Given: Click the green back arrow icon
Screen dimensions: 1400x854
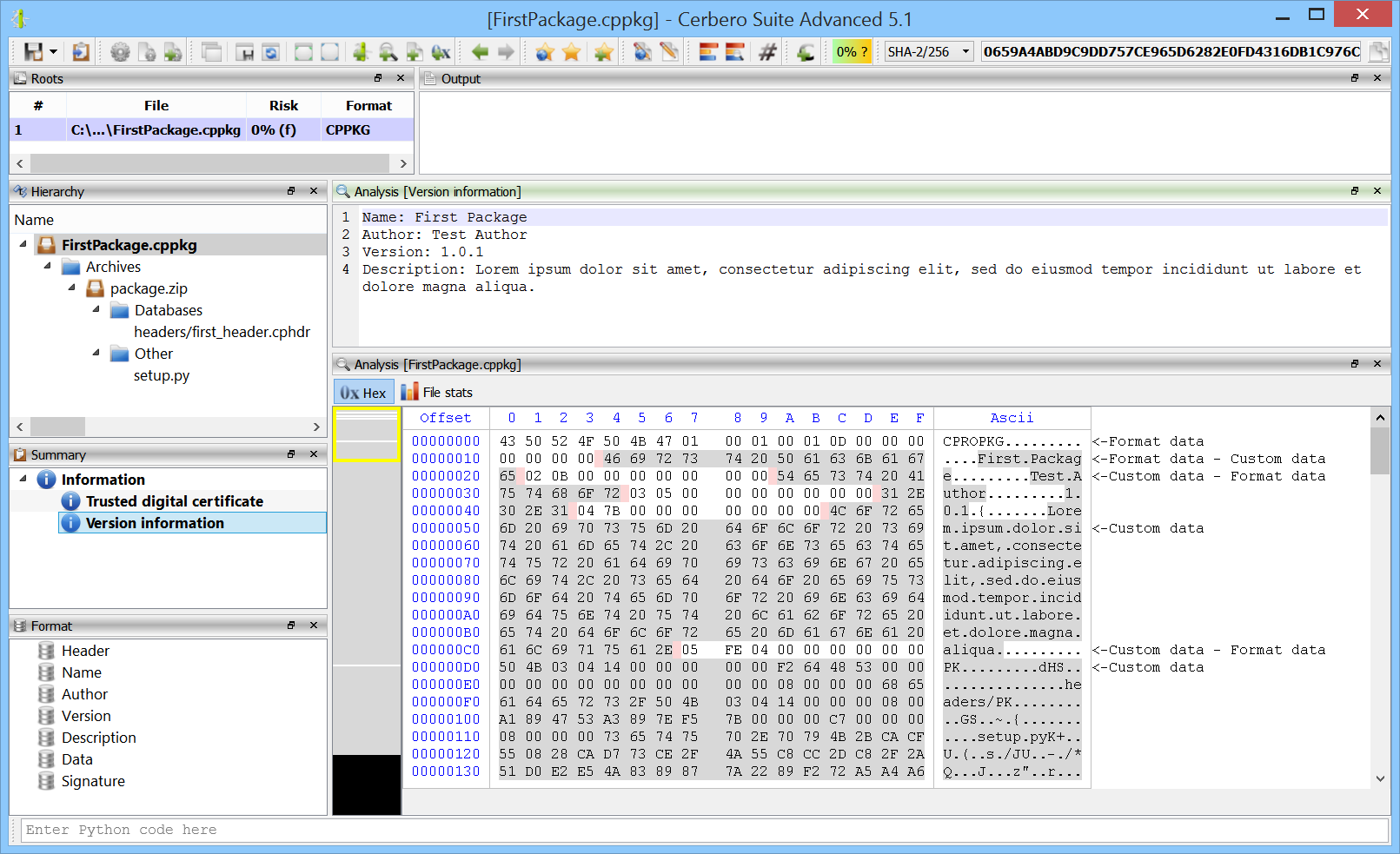Looking at the screenshot, I should 480,52.
